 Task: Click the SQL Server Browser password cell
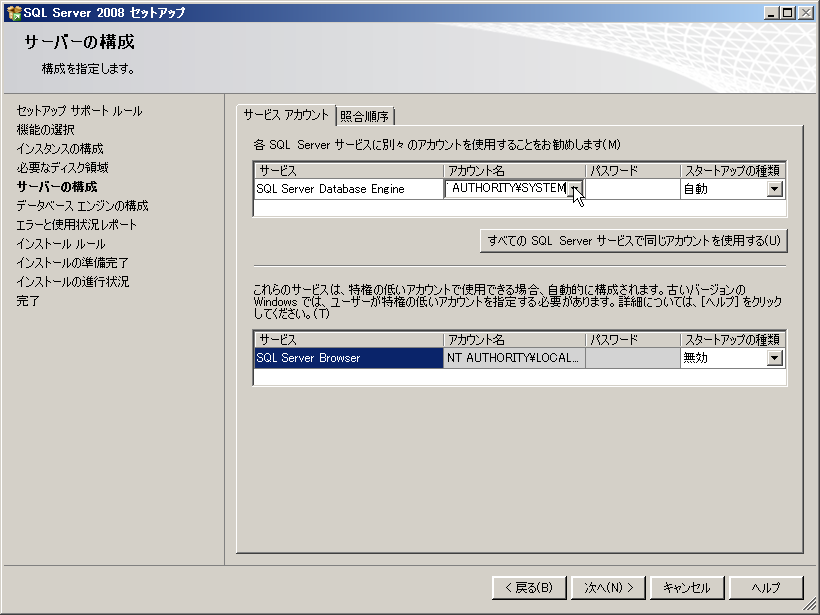click(x=633, y=358)
